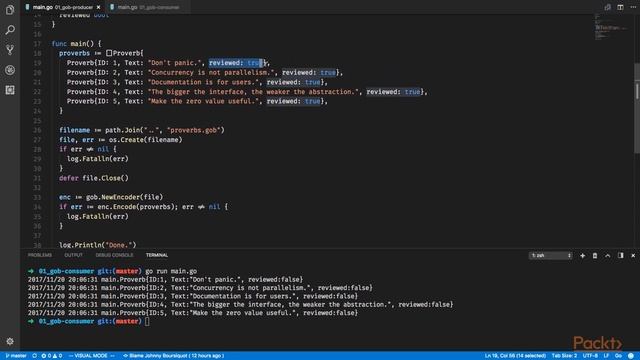Image resolution: width=640 pixels, height=360 pixels.
Task: Open errors and warnings count in status bar
Action: 52,356
